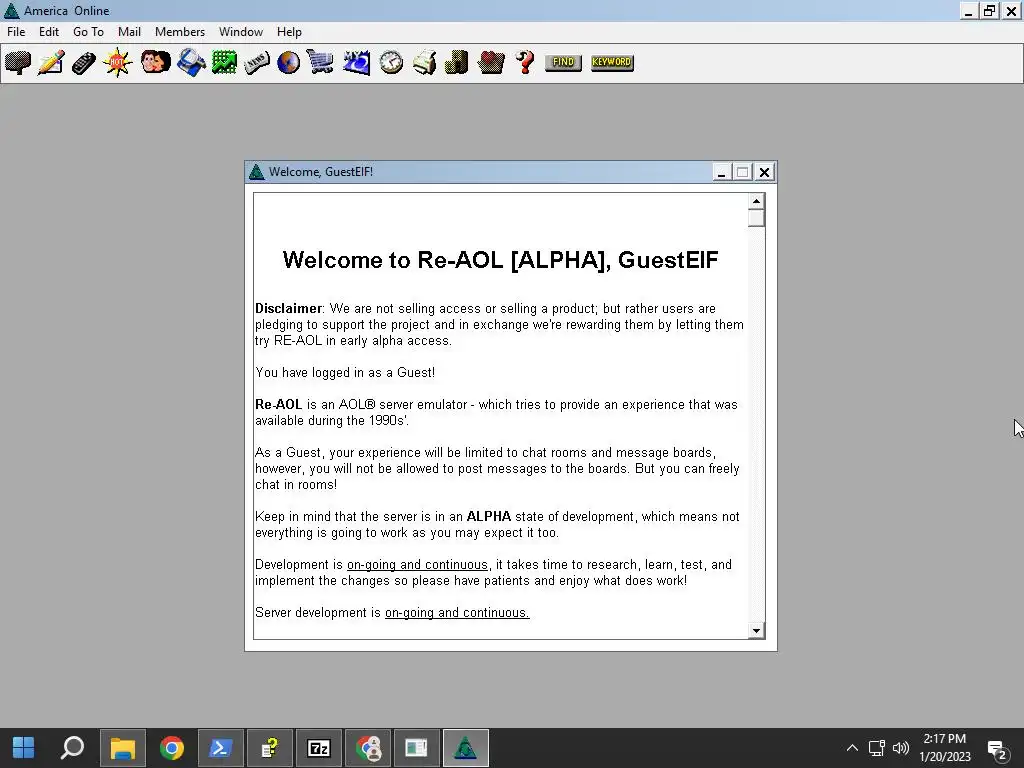Click the My AOL icon

coord(357,63)
